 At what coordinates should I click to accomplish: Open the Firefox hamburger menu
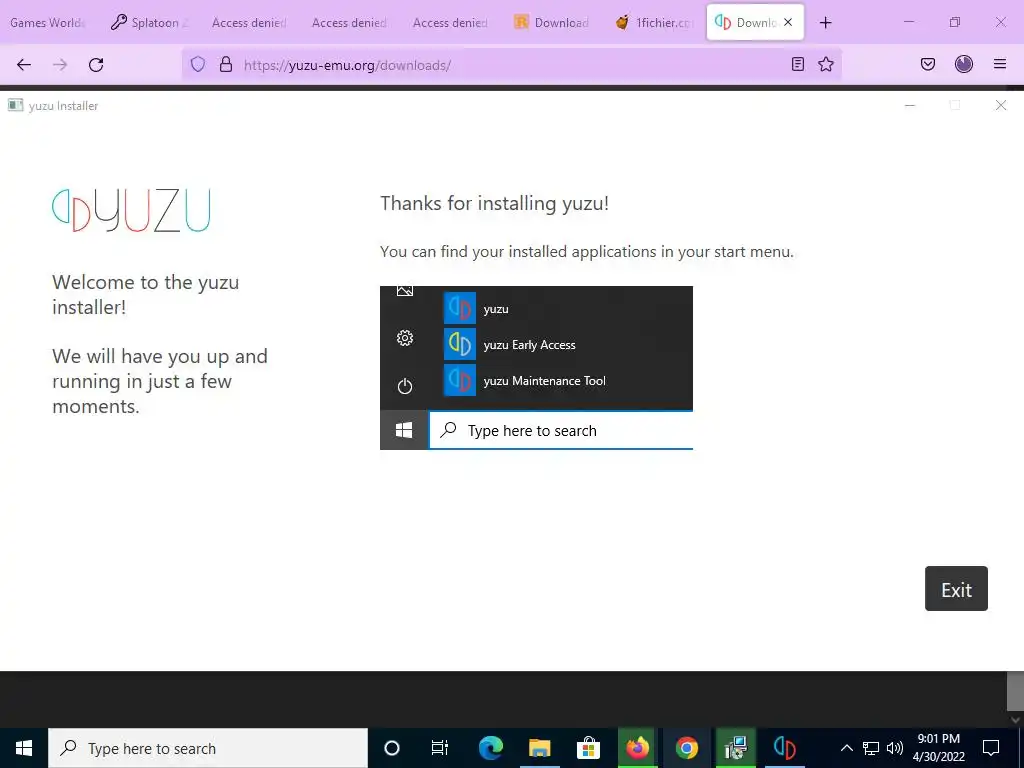[1000, 64]
